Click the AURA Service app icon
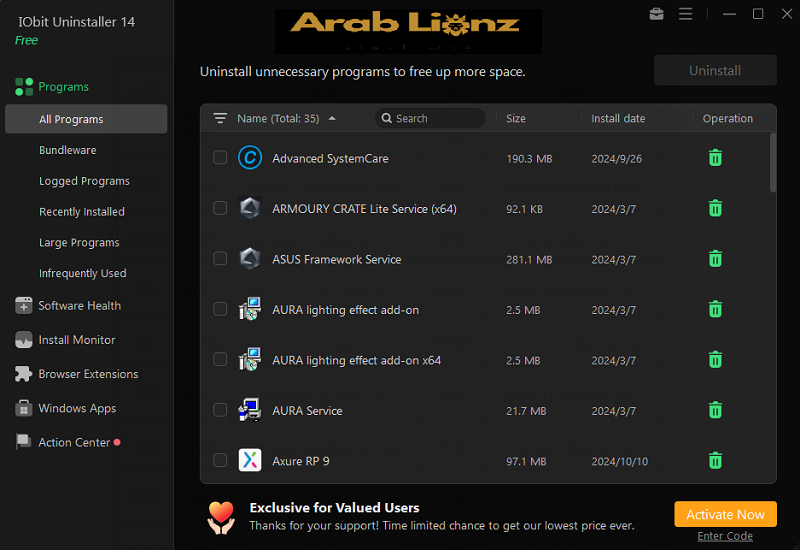800x550 pixels. 250,410
